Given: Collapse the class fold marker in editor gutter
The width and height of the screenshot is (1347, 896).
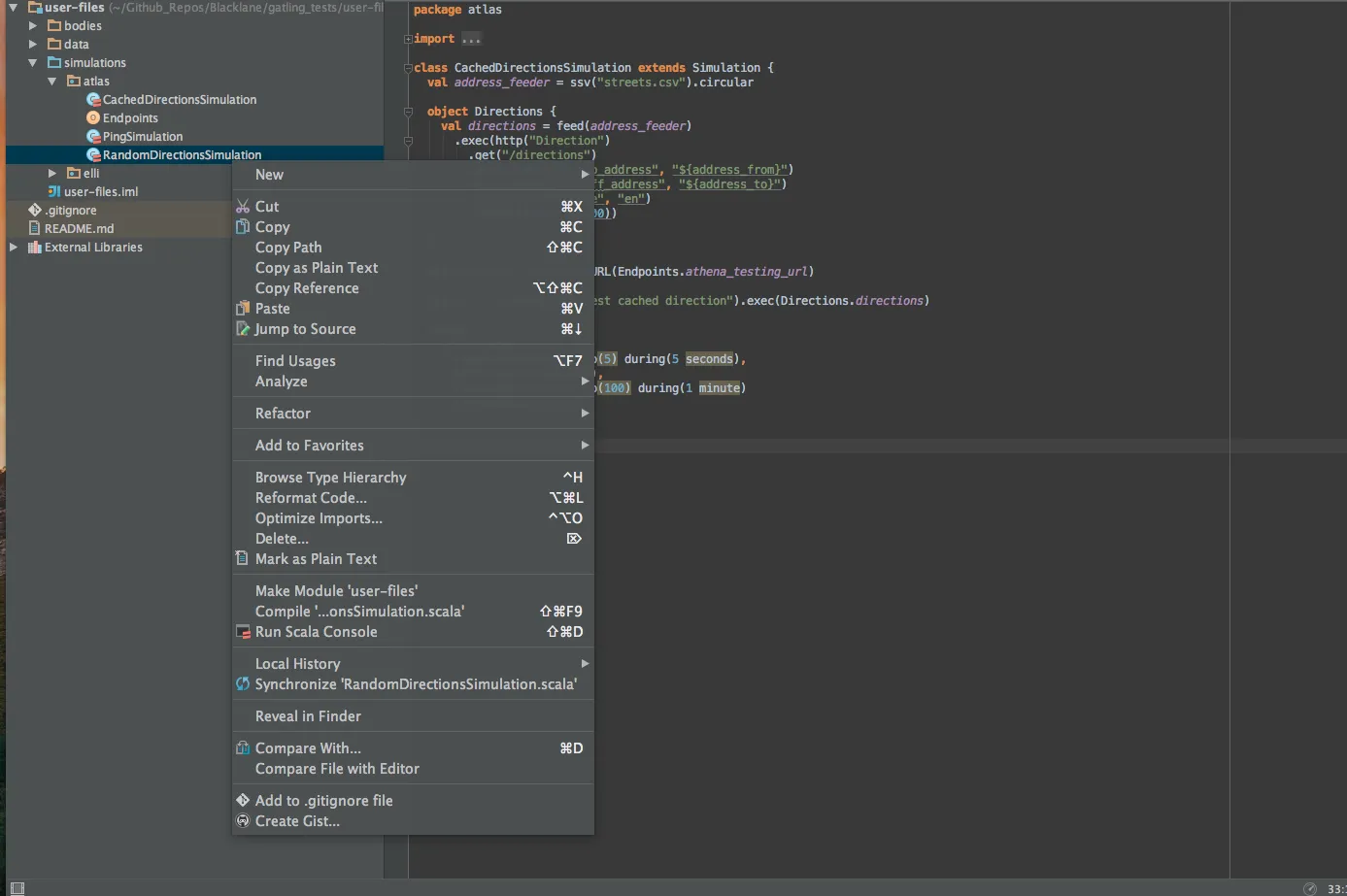Looking at the screenshot, I should coord(408,68).
